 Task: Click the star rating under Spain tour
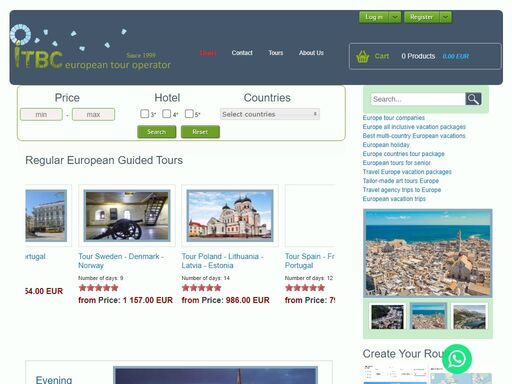pyautogui.click(x=305, y=288)
